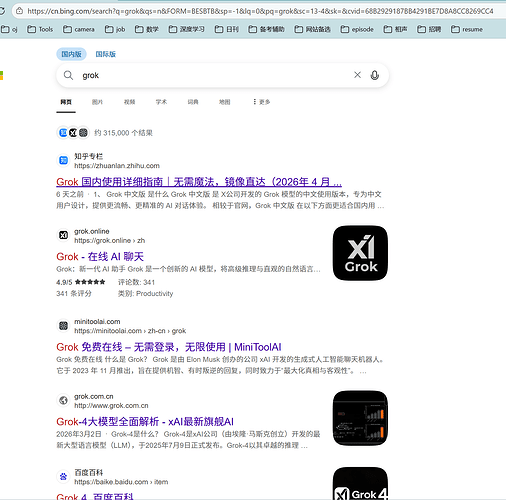
Task: Click the grok.online site name
Action: pyautogui.click(x=92, y=231)
